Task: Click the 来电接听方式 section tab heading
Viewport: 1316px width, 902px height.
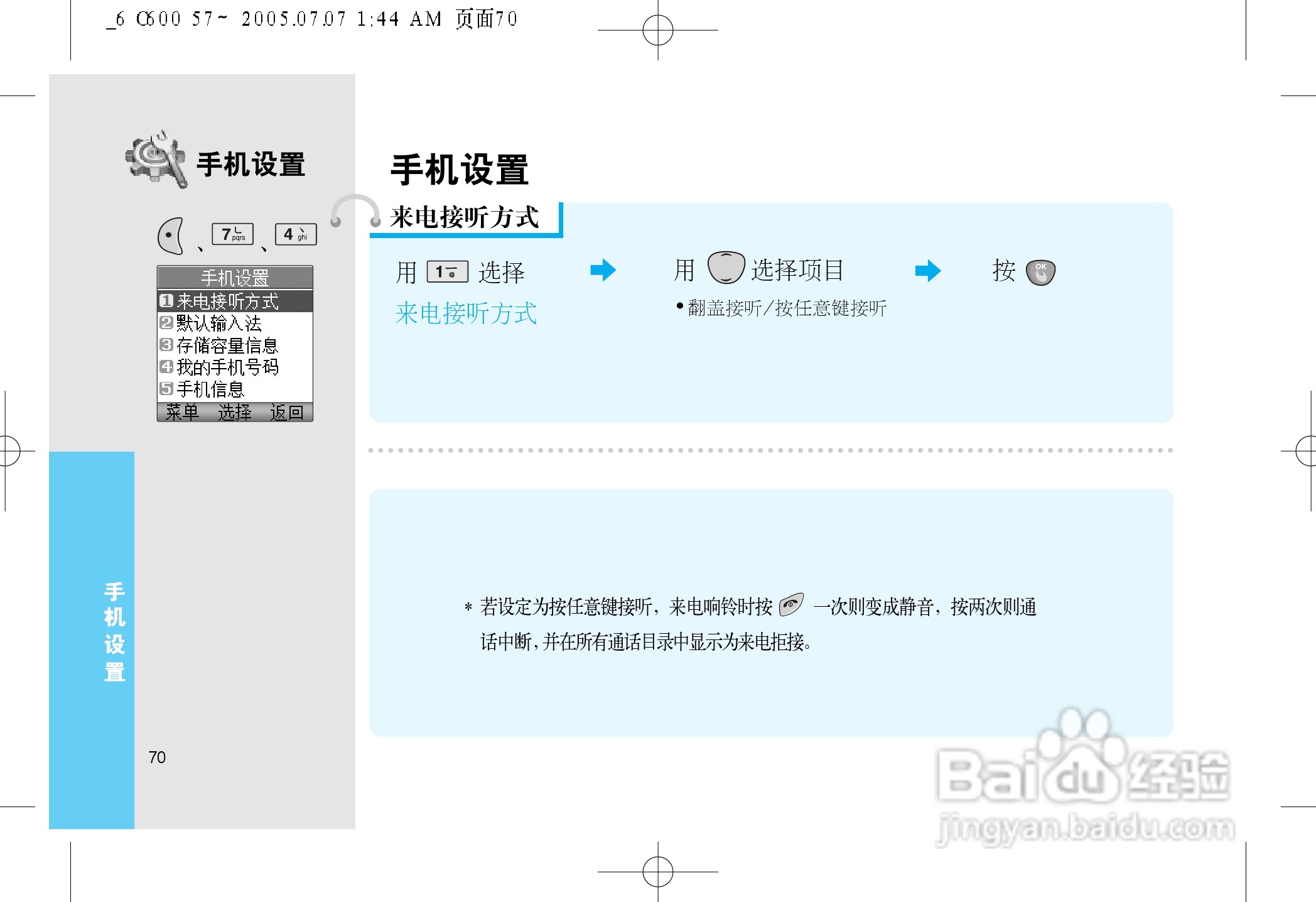Action: (x=464, y=218)
